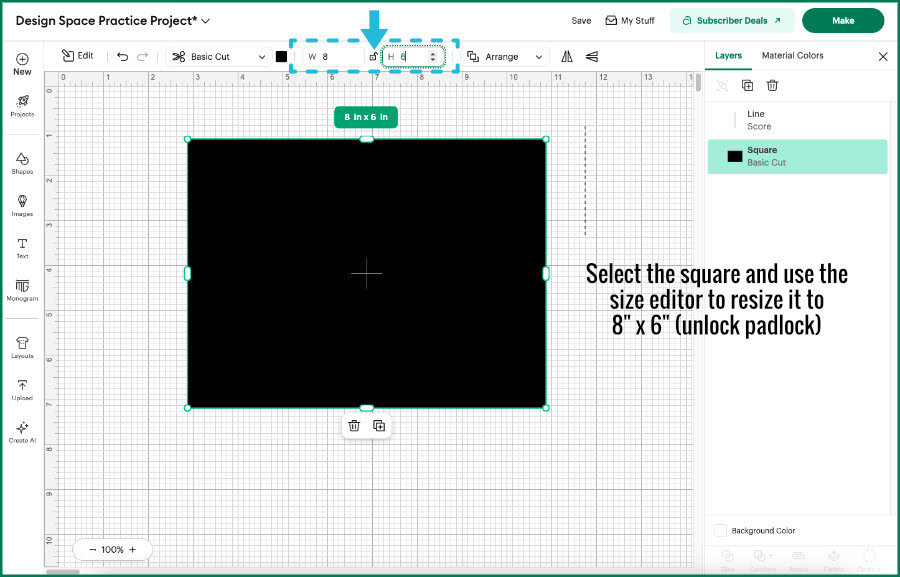Open My Stuff
The width and height of the screenshot is (900, 577).
coord(630,21)
